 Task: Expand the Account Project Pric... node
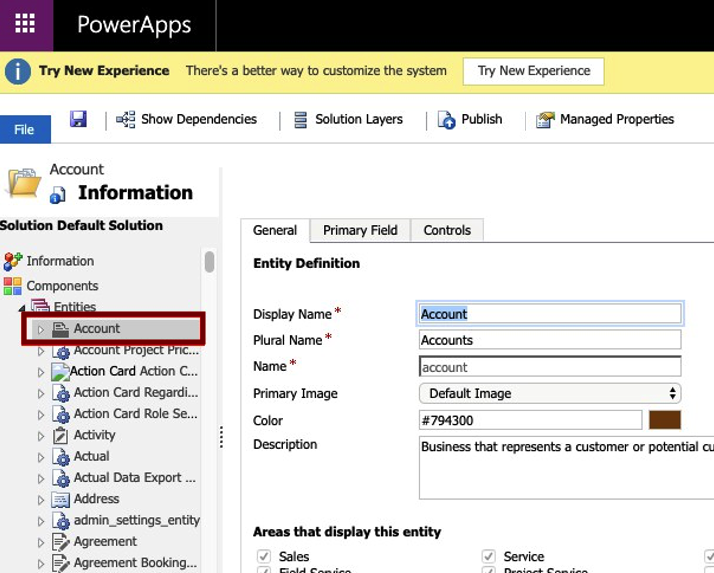pyautogui.click(x=41, y=351)
